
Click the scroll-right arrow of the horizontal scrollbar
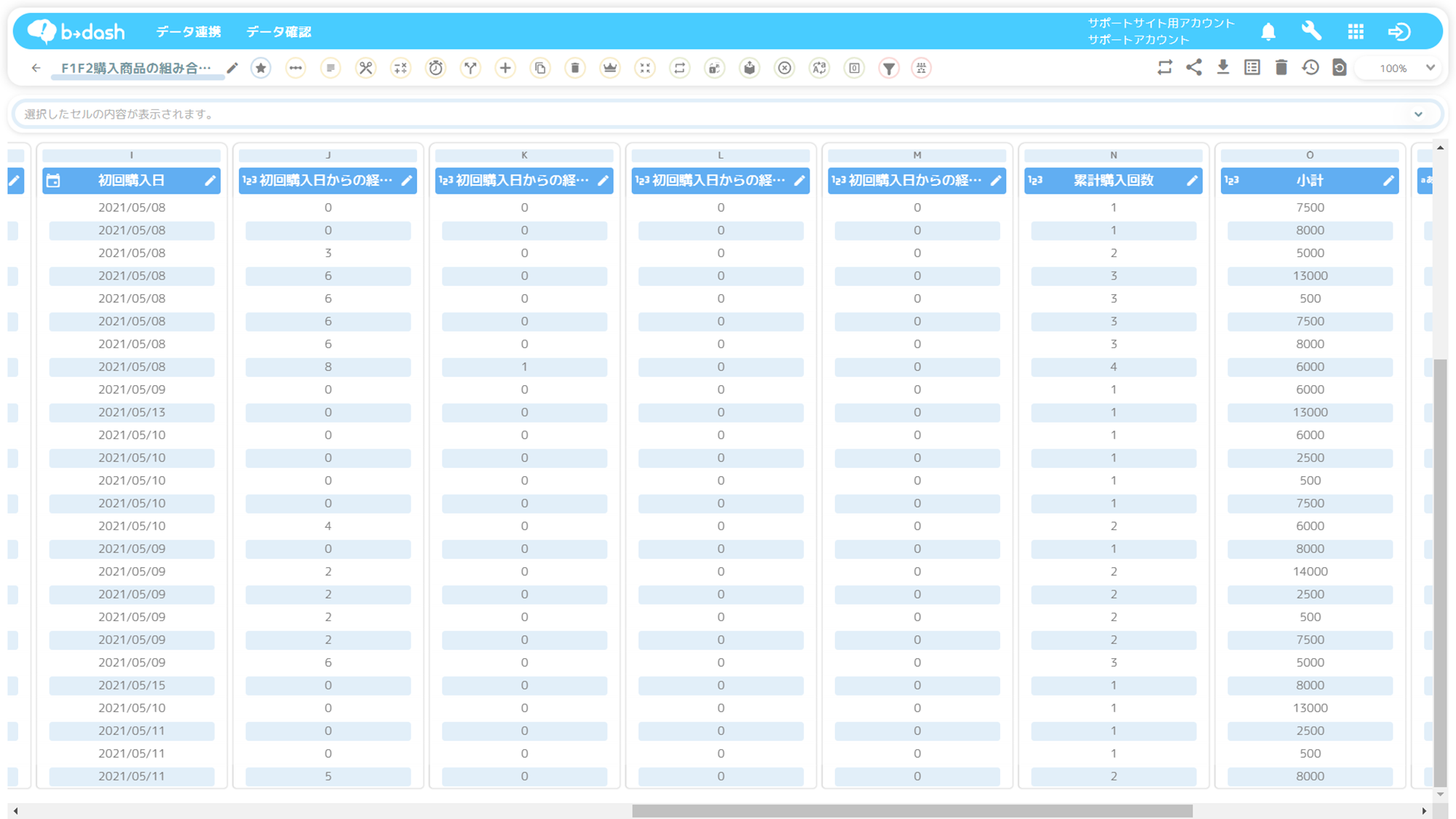click(1424, 810)
